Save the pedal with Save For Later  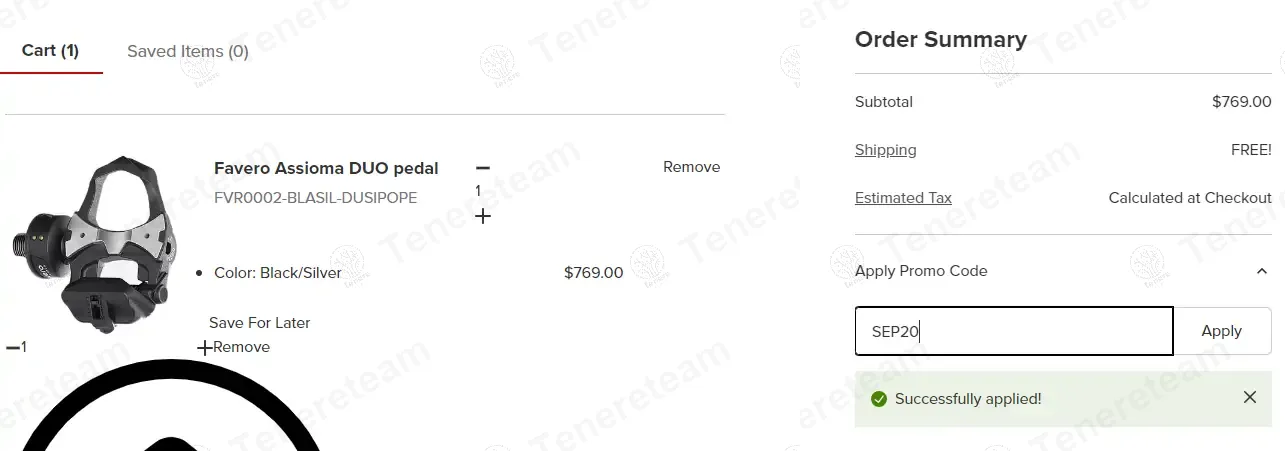pos(260,322)
